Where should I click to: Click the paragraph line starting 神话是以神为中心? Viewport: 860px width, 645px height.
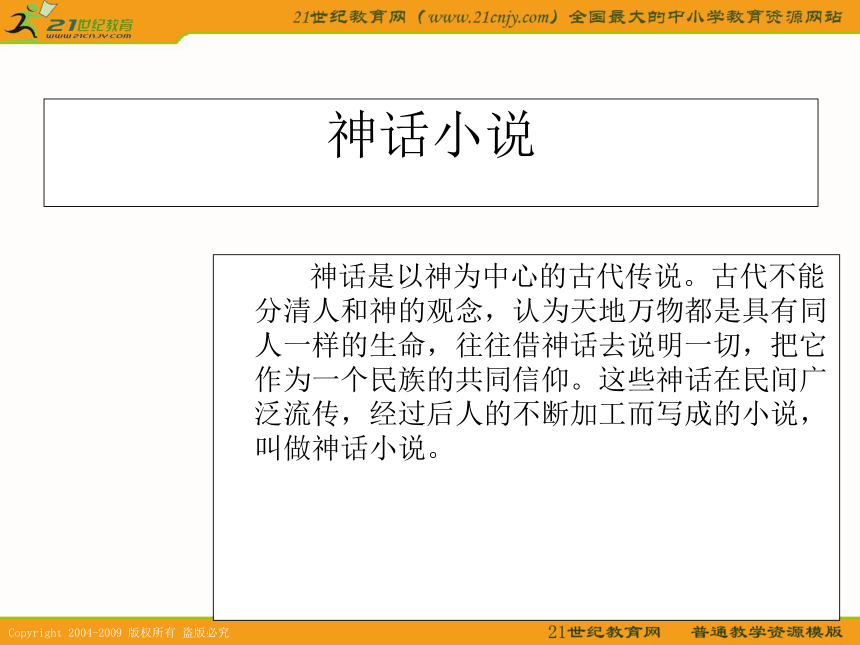(x=567, y=276)
